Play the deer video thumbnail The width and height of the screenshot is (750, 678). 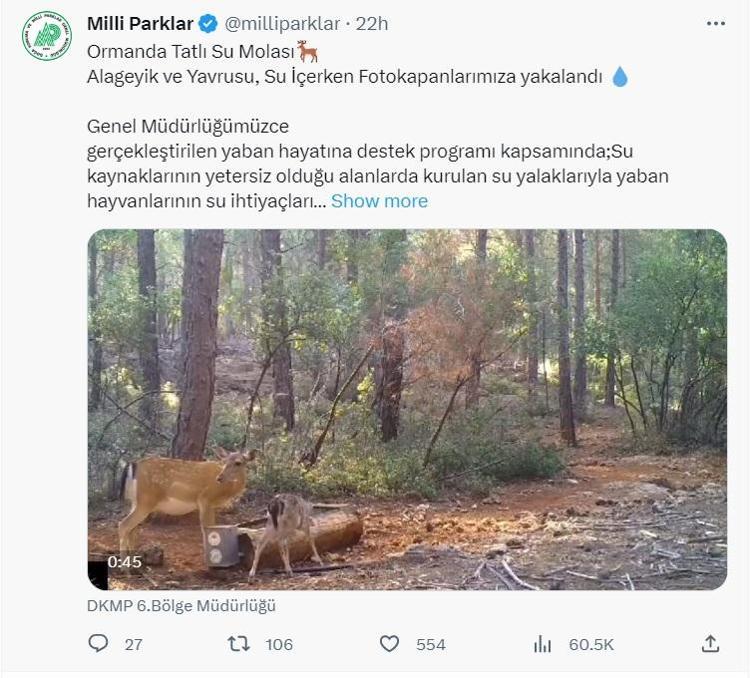click(407, 409)
